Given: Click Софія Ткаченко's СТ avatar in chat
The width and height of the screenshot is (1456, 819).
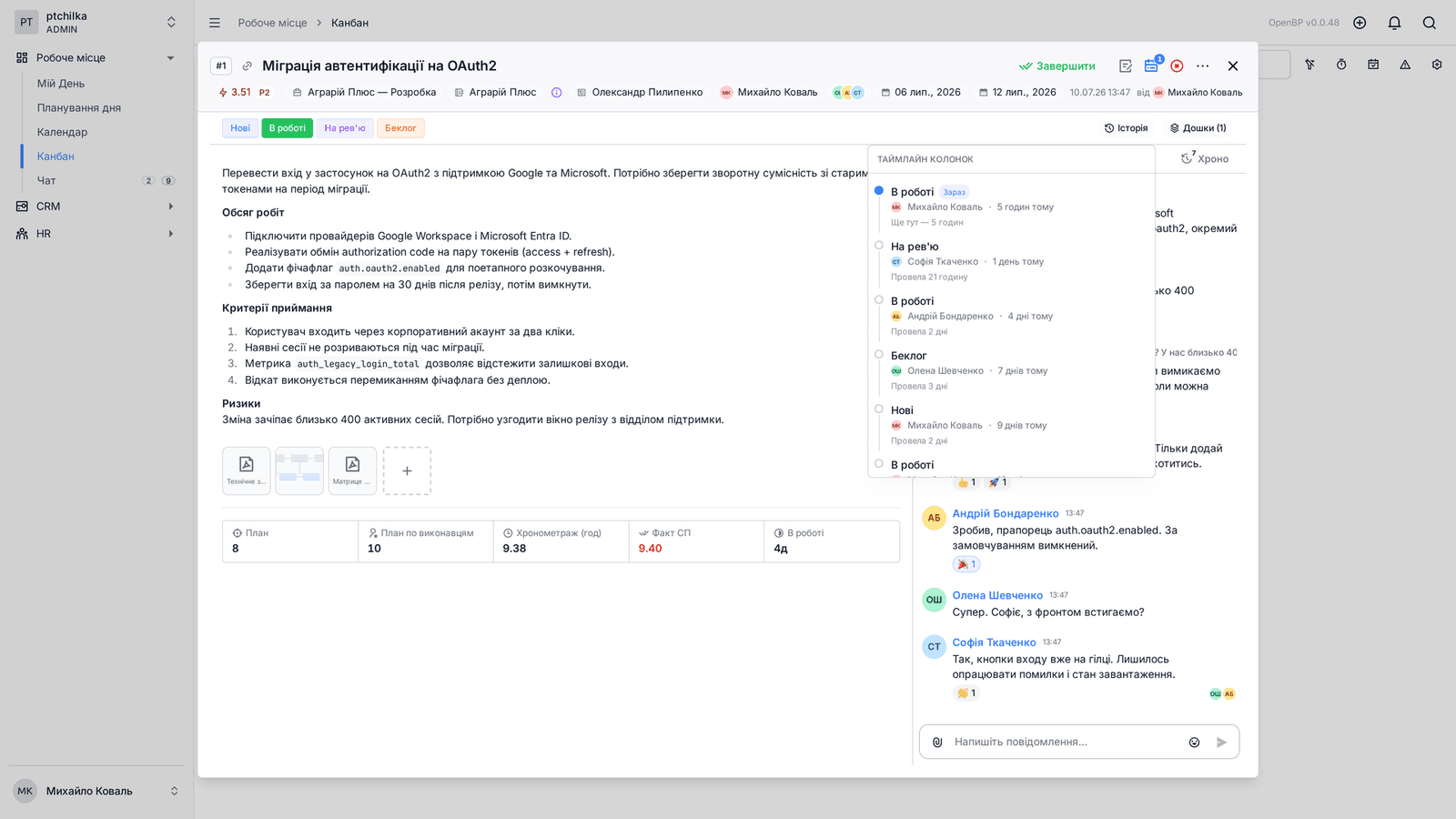Looking at the screenshot, I should [x=934, y=647].
